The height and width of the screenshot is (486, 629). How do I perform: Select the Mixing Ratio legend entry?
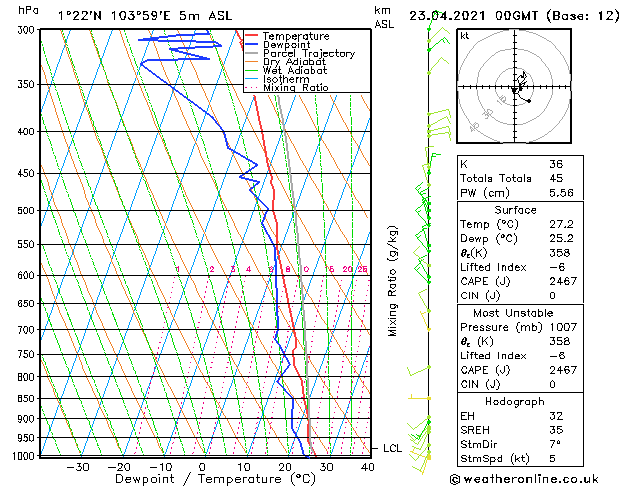(296, 87)
